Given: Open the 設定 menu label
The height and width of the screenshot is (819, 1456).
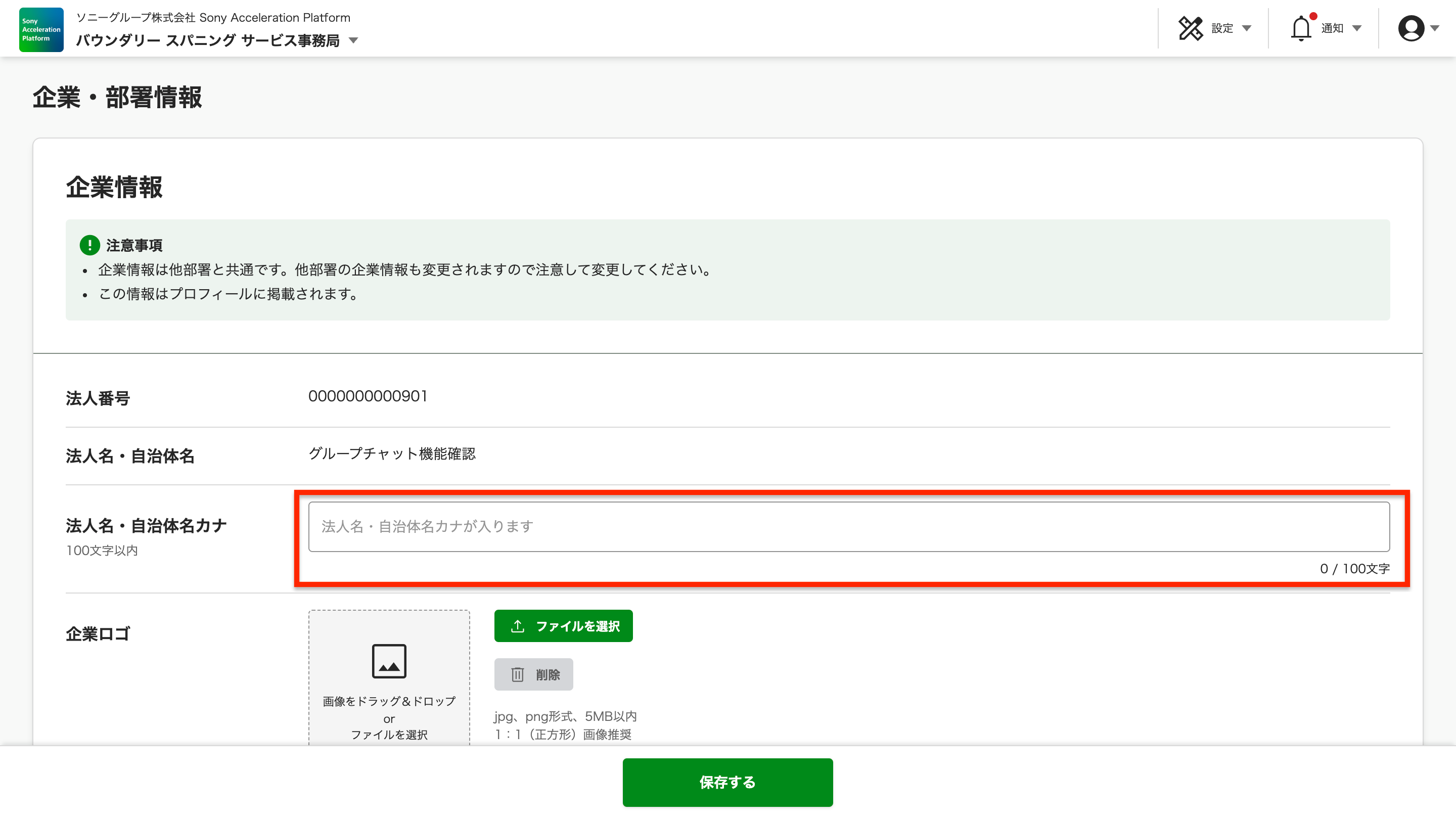Looking at the screenshot, I should coord(1221,28).
